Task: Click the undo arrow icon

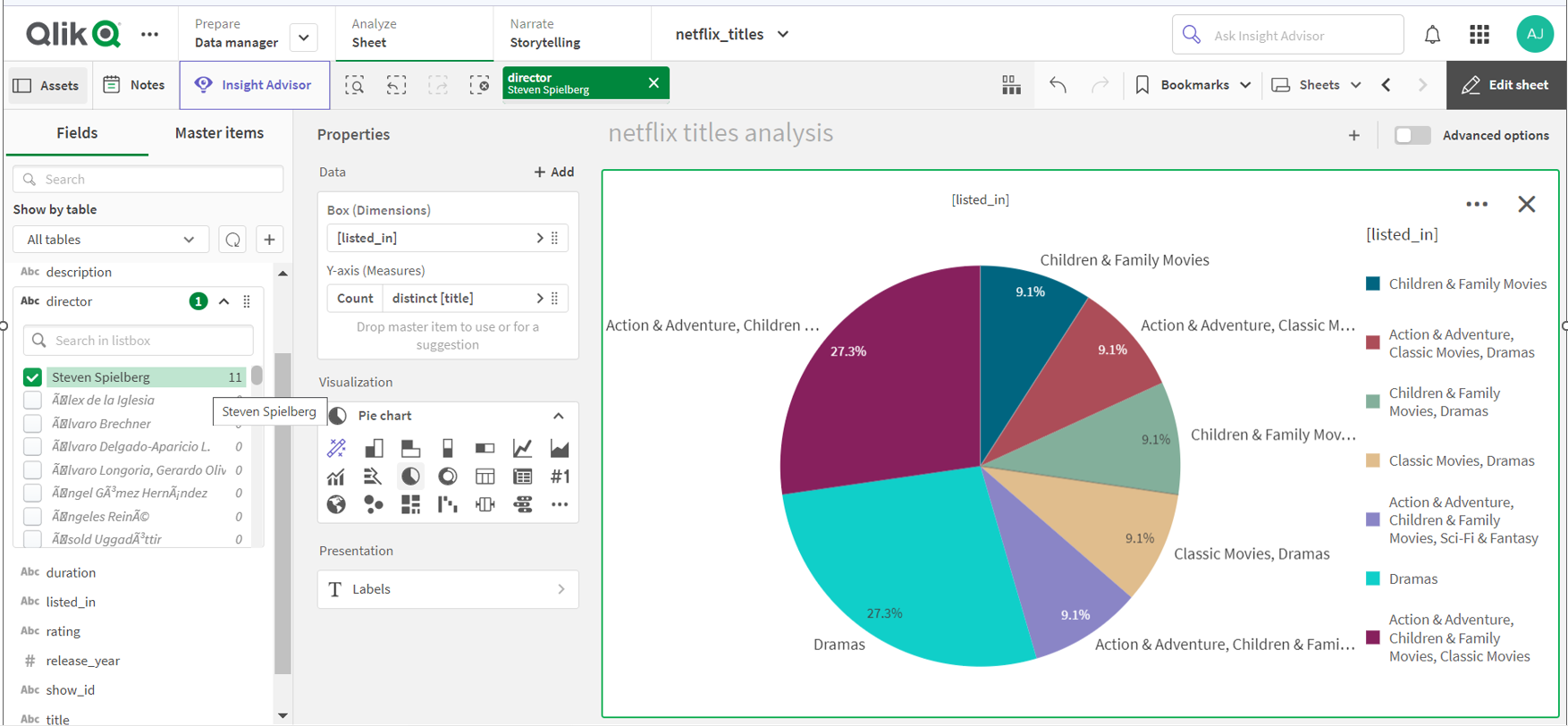Action: [x=1058, y=85]
